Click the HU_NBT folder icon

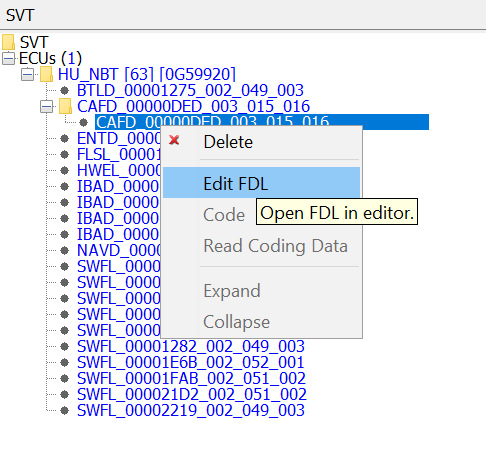[x=47, y=74]
